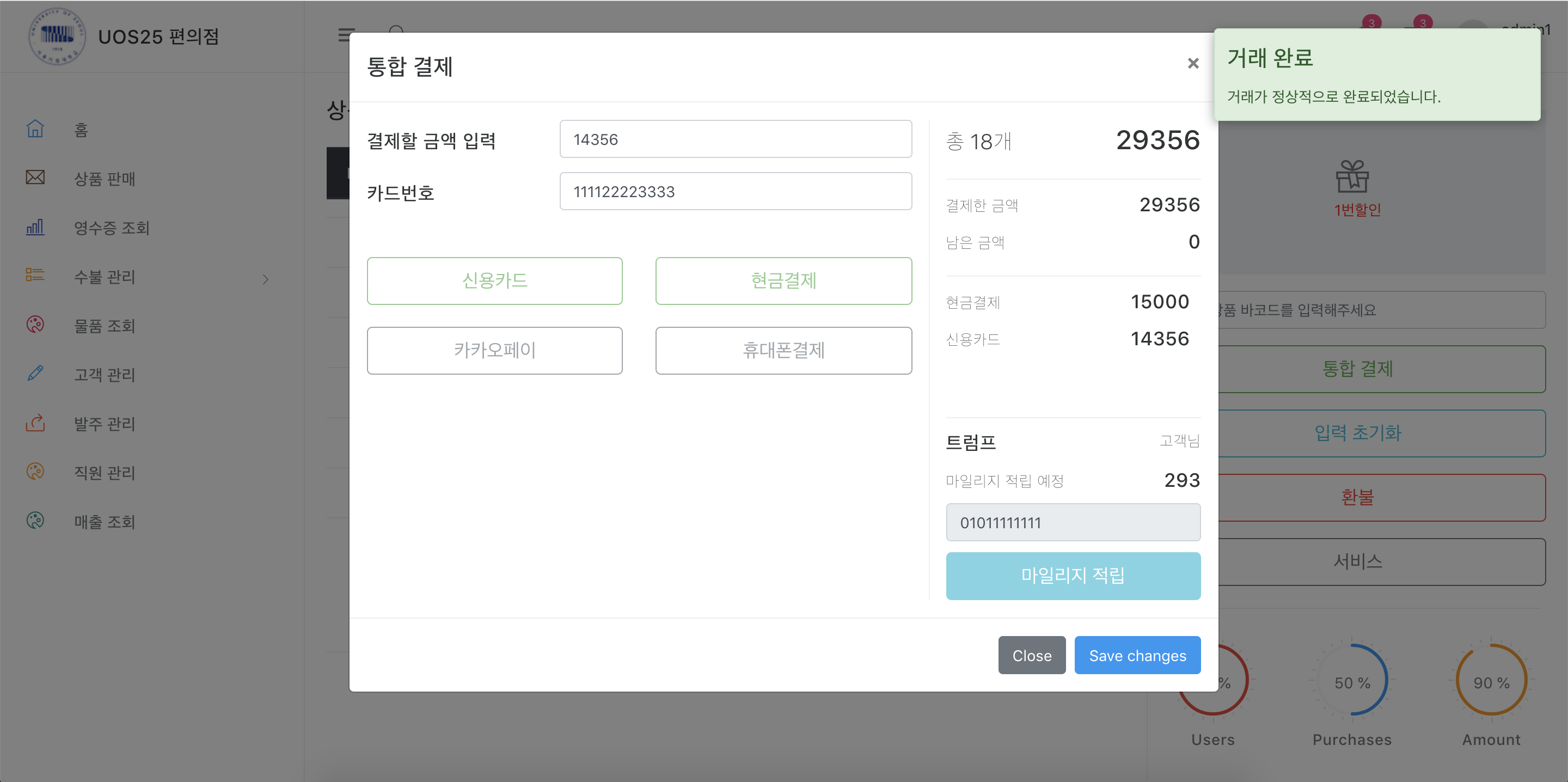
Task: Click the 결제할 금액 입력 amount field
Action: point(736,139)
